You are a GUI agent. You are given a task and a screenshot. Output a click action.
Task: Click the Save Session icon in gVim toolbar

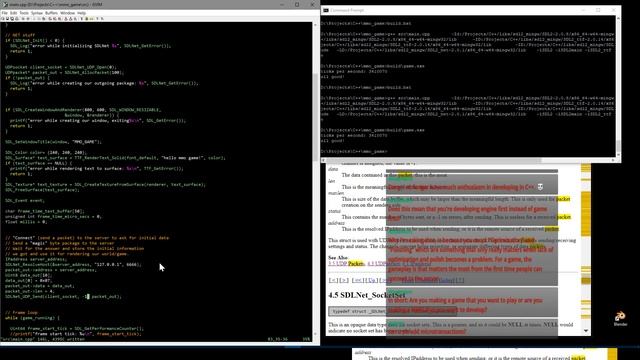click(x=70, y=19)
